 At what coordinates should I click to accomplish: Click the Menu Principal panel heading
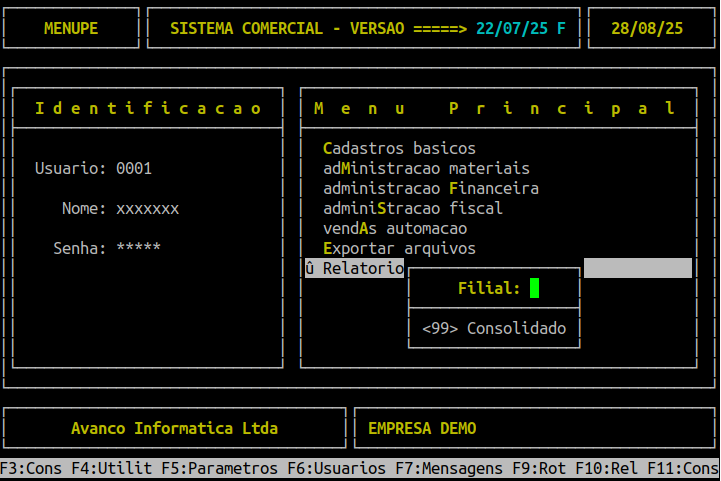(x=494, y=109)
